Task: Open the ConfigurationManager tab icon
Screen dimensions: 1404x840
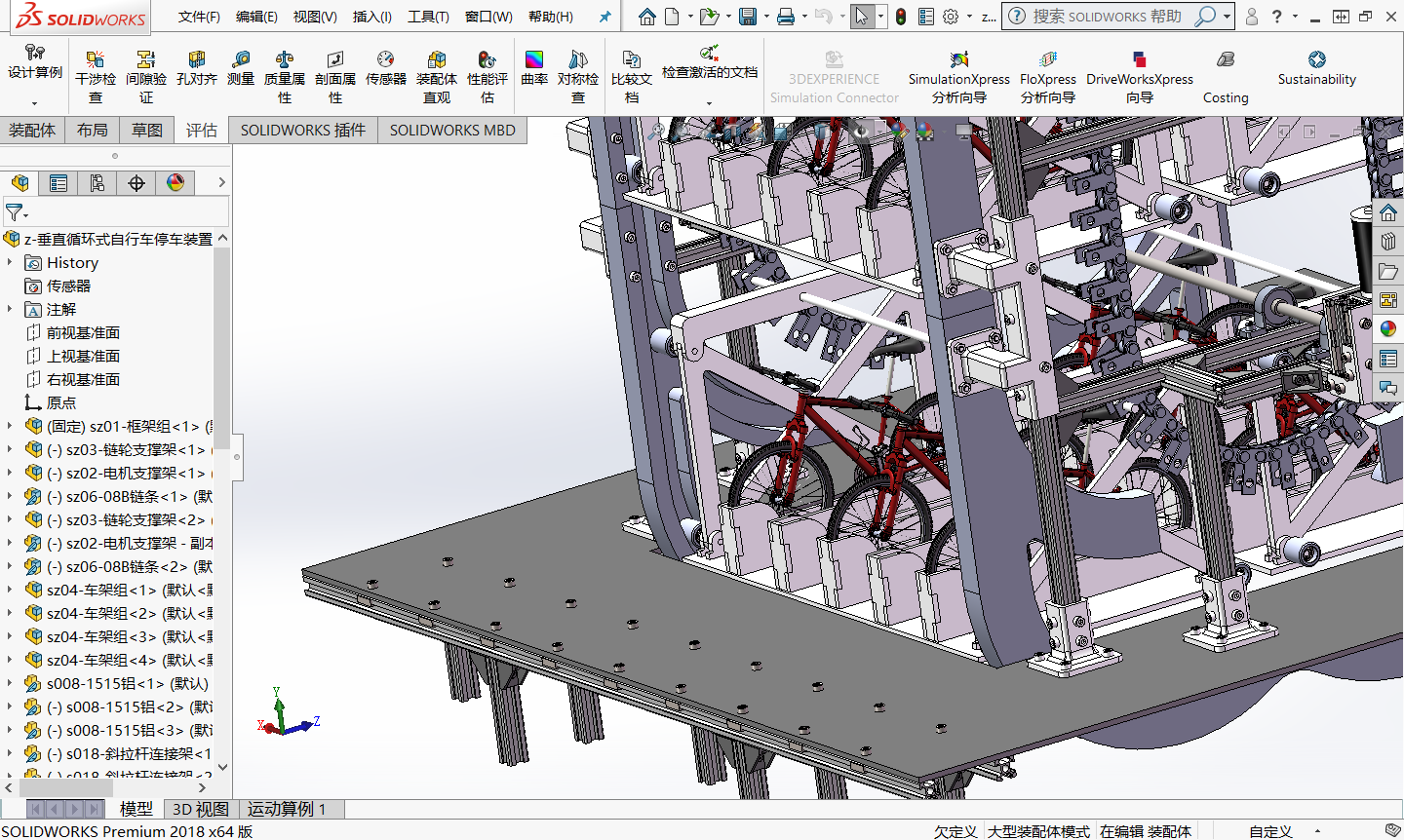Action: (97, 183)
